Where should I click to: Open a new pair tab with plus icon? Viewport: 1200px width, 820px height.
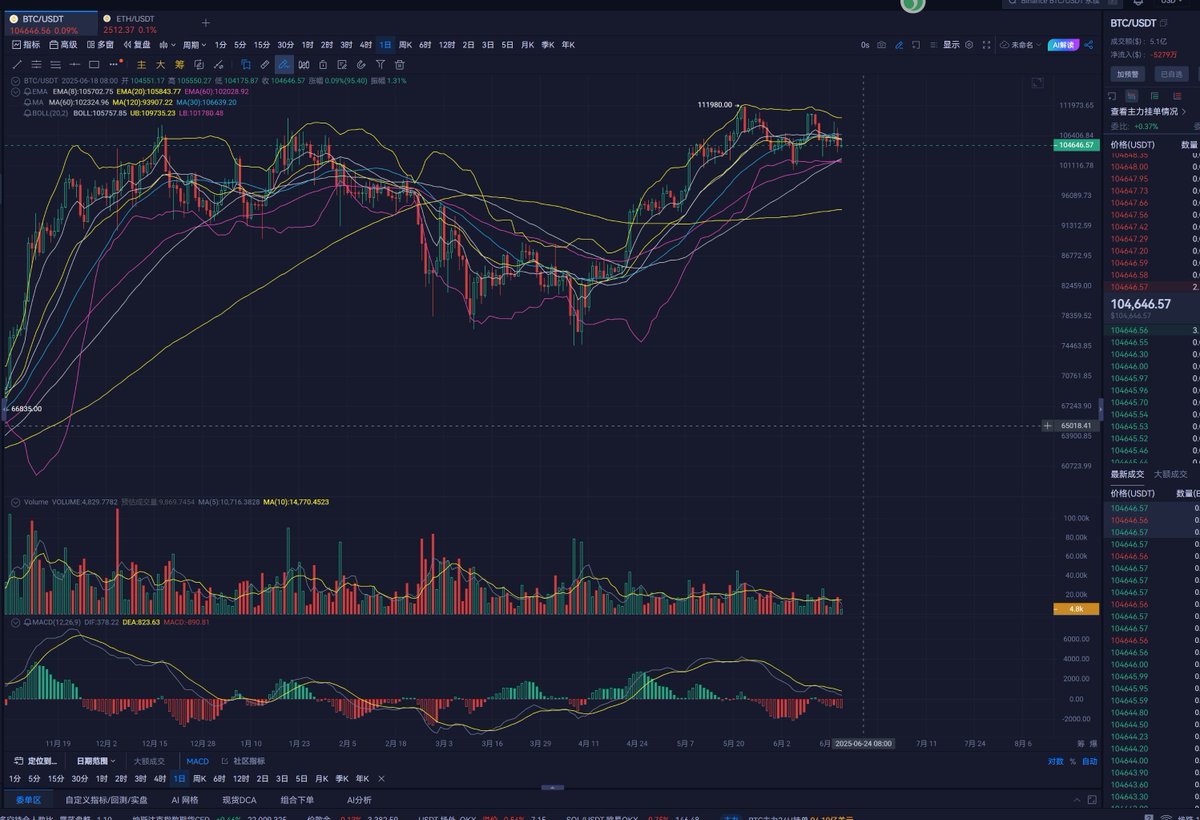tap(205, 22)
